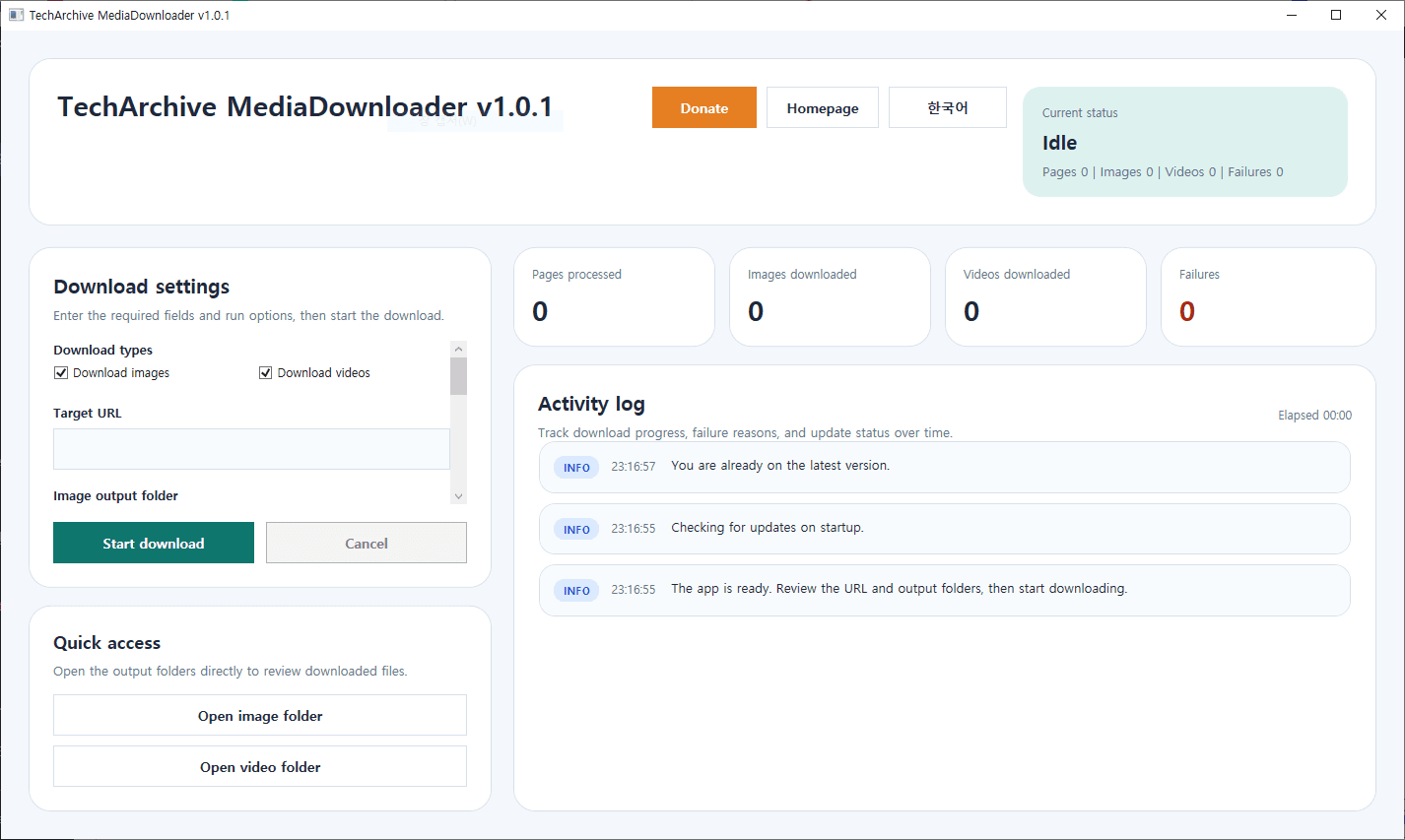Visit the Homepage link button

[x=822, y=108]
